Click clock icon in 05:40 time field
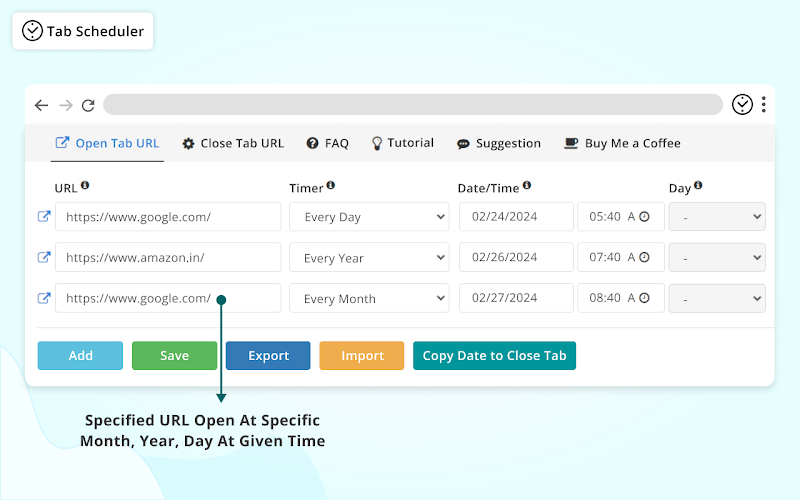This screenshot has height=500, width=800. (645, 217)
